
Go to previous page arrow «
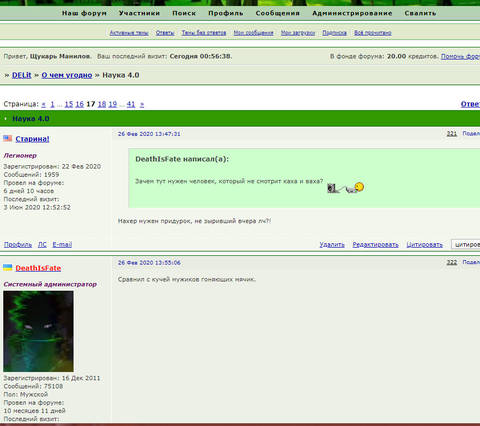(43, 104)
